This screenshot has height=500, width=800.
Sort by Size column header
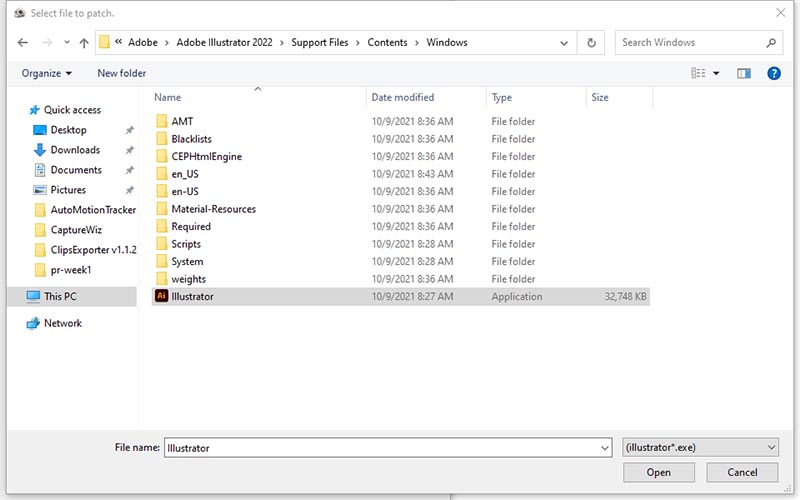tap(599, 97)
